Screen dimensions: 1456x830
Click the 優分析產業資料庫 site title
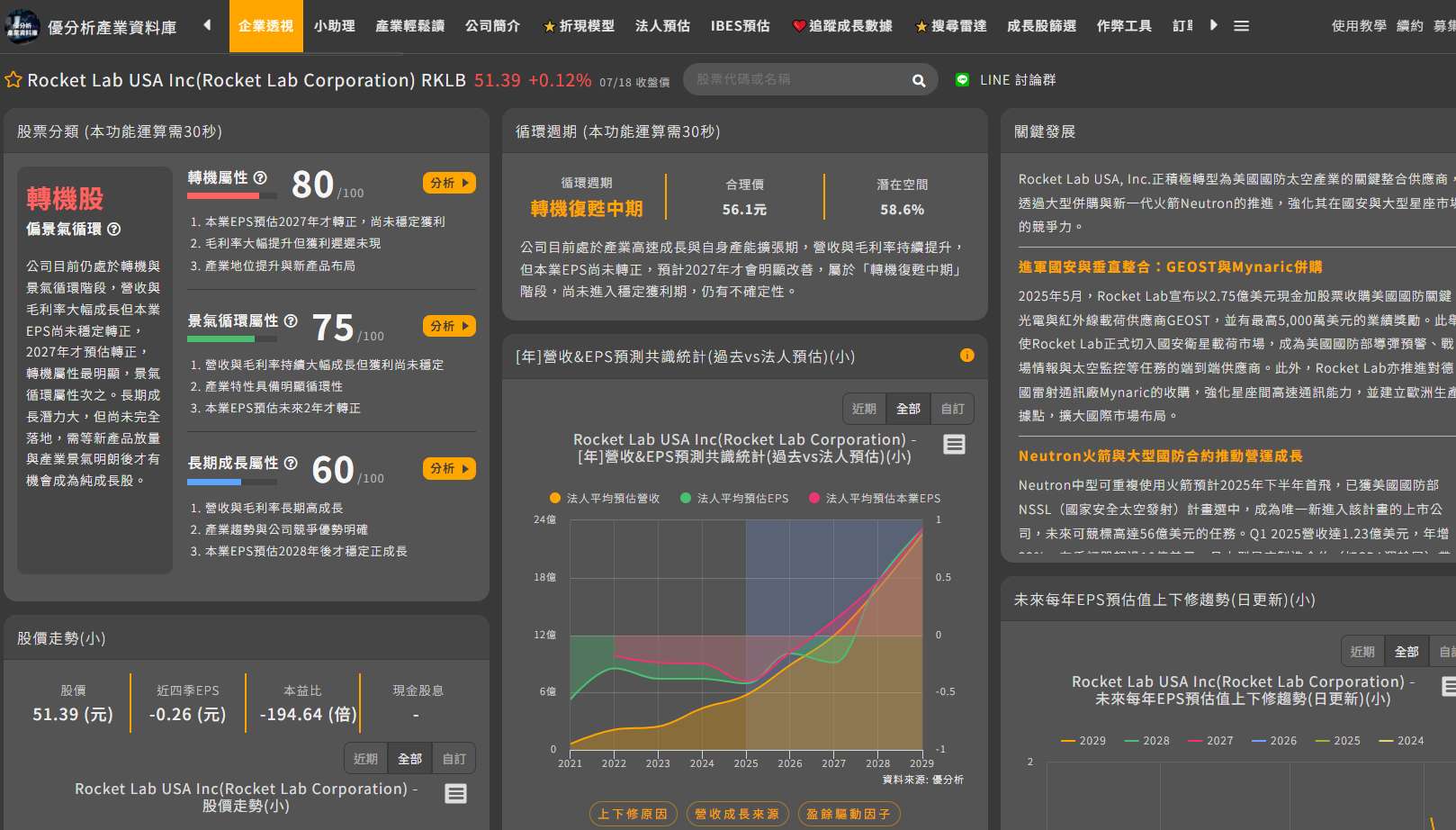tap(112, 28)
